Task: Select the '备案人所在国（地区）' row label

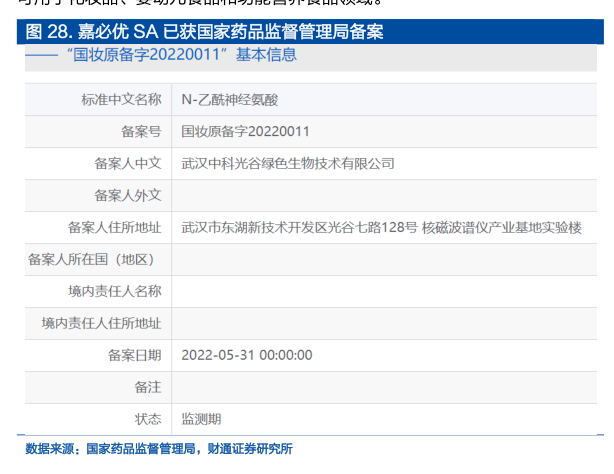Action: [93, 259]
